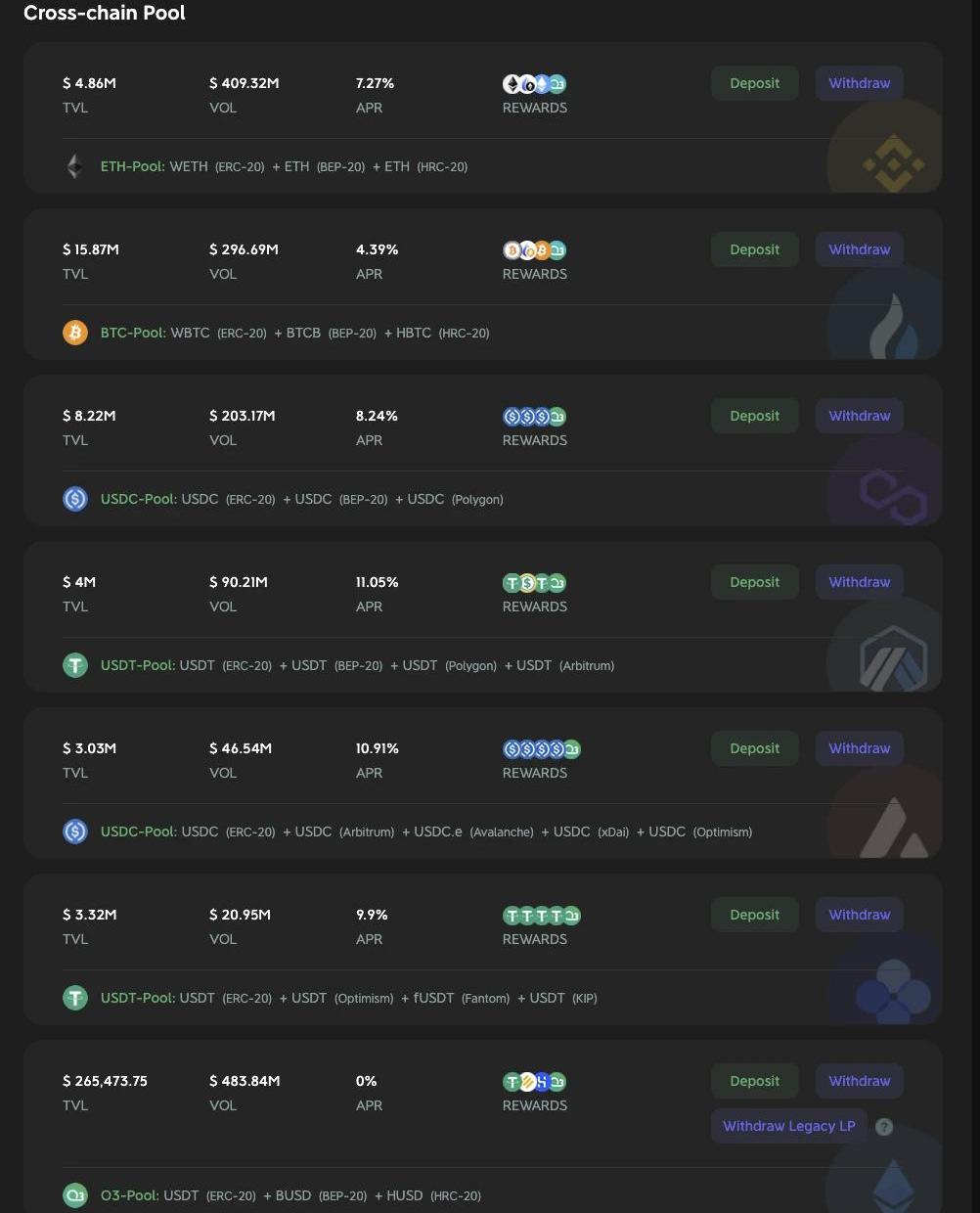This screenshot has width=980, height=1213.
Task: Click the Tether icon of the pool with fUSDT Fantom
Action: (75, 998)
